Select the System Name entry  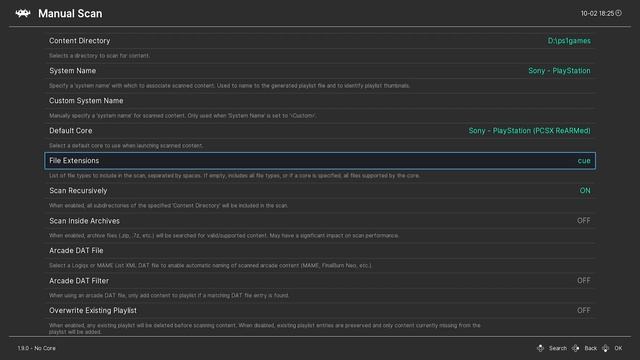[x=320, y=71]
